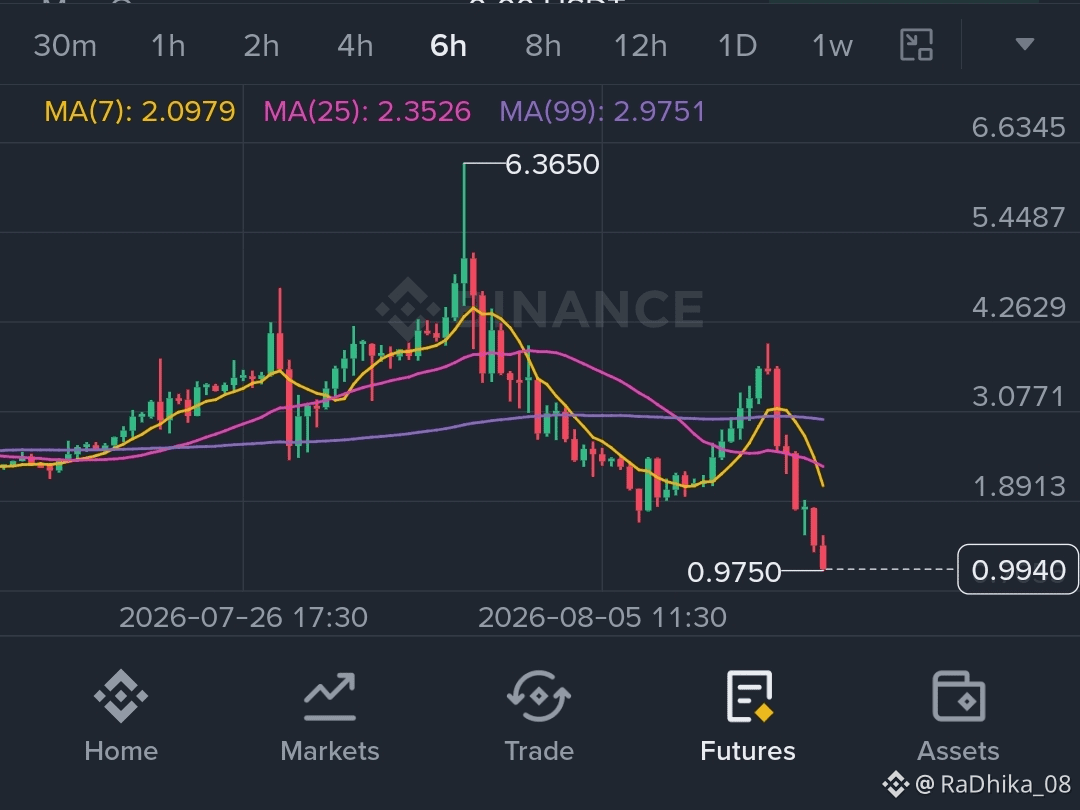Tap the MA(99): 2.9751 indicator label
This screenshot has width=1080, height=810.
(x=603, y=111)
